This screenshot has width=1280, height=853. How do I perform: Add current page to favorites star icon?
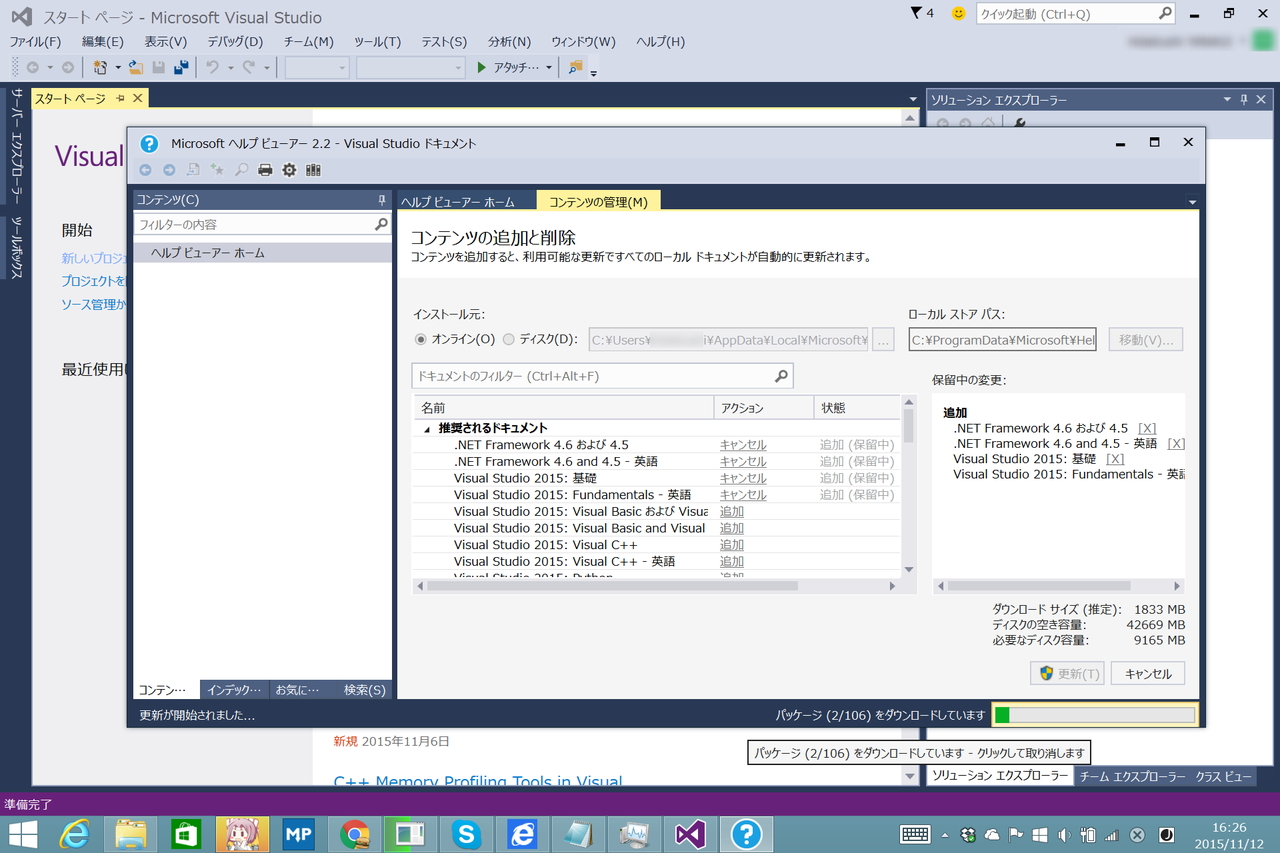pyautogui.click(x=217, y=169)
